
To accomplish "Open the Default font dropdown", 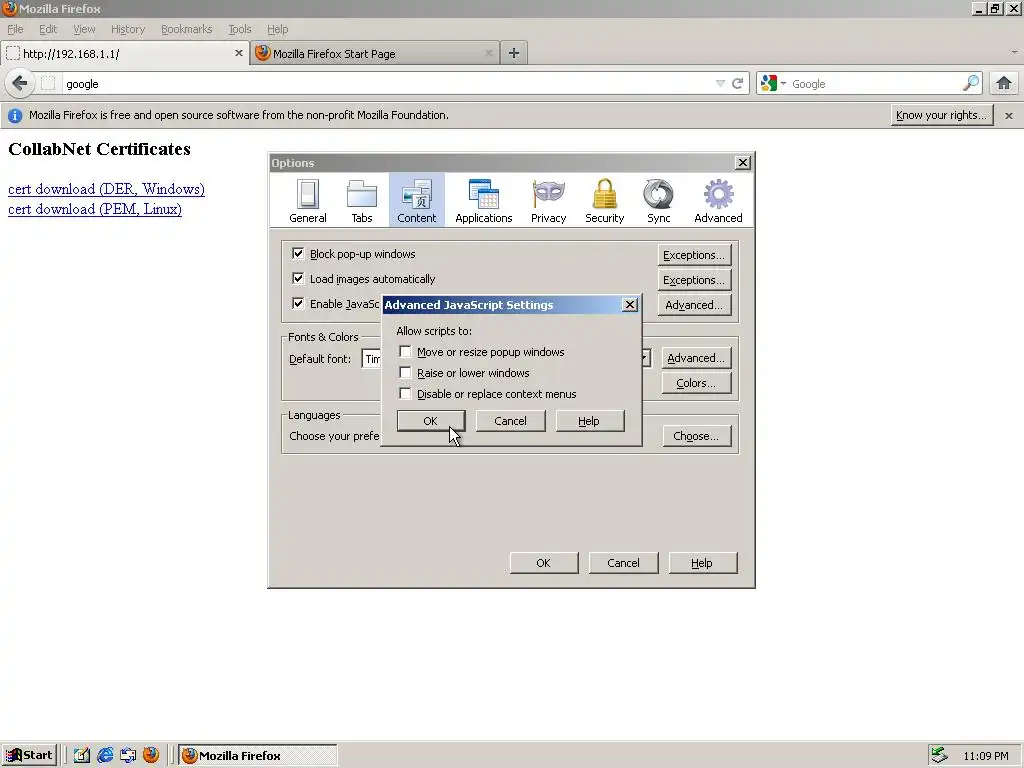I will click(x=646, y=359).
